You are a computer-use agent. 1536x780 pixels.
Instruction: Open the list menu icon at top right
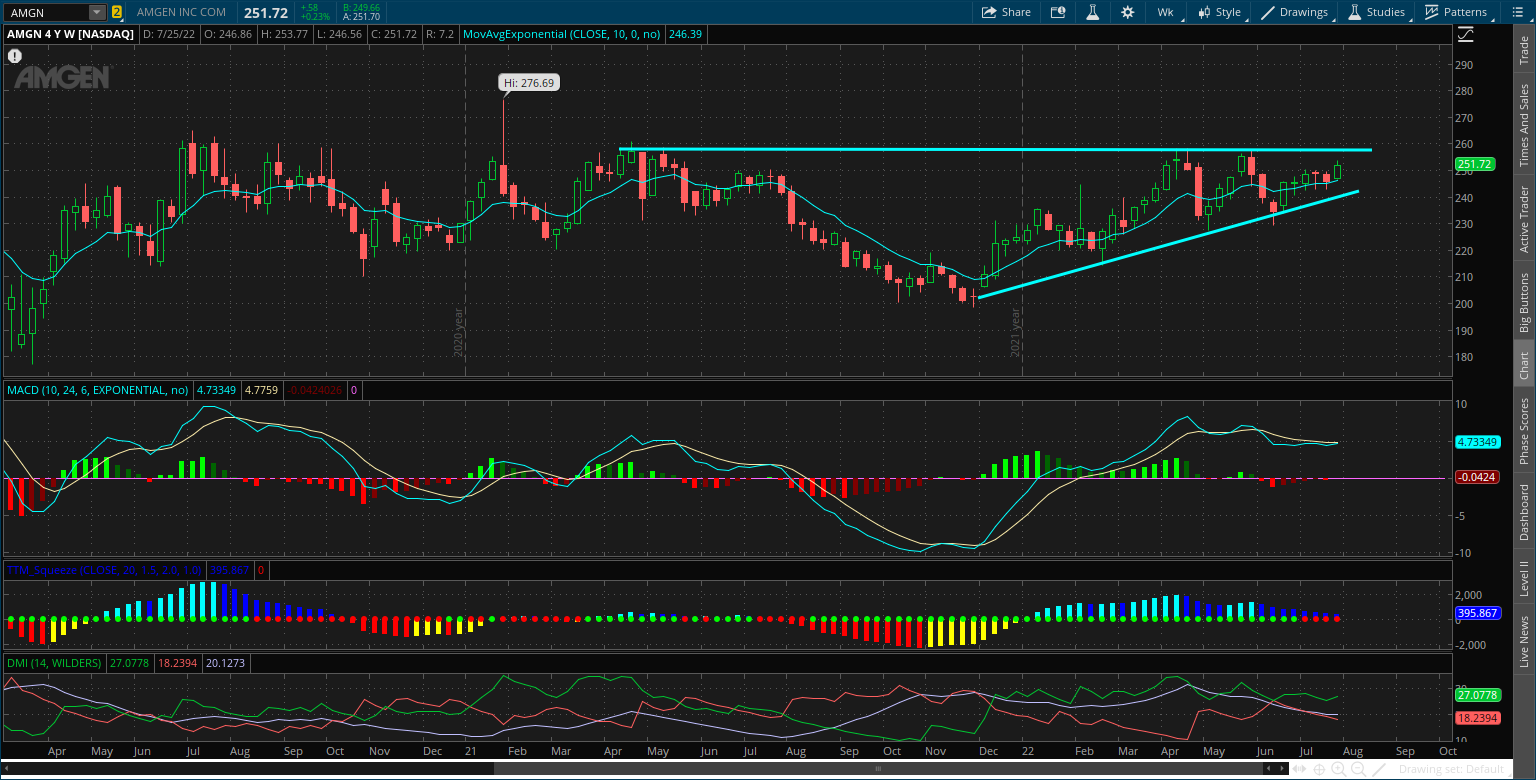coord(1516,12)
